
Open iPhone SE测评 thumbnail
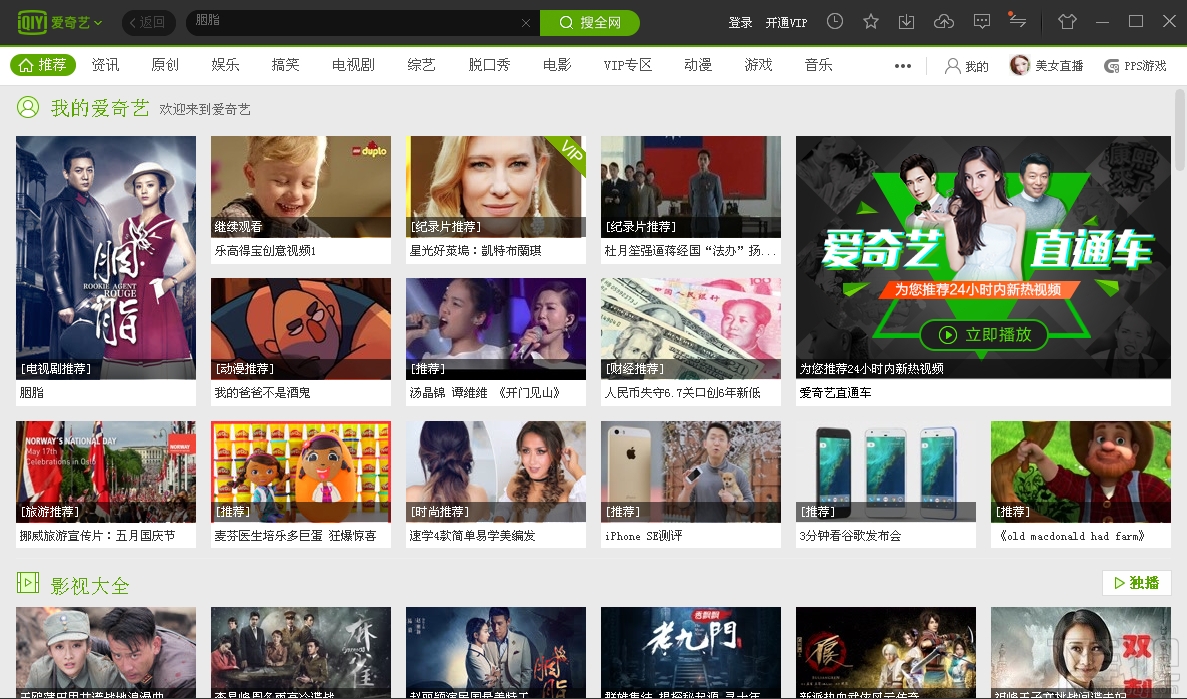click(690, 472)
